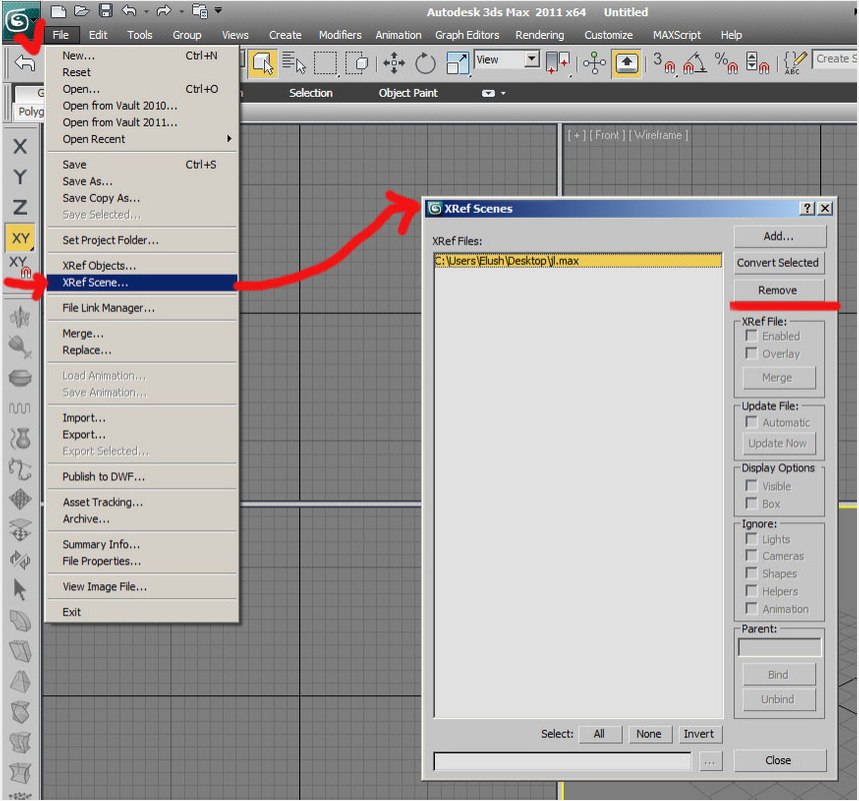Choose the Rectangular Selection Region tool

pos(325,63)
